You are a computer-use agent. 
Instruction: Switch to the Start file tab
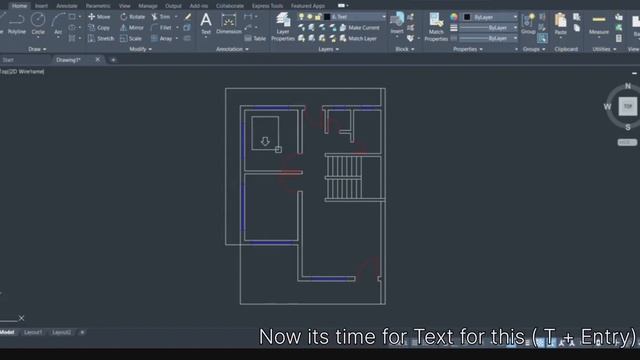[8, 60]
